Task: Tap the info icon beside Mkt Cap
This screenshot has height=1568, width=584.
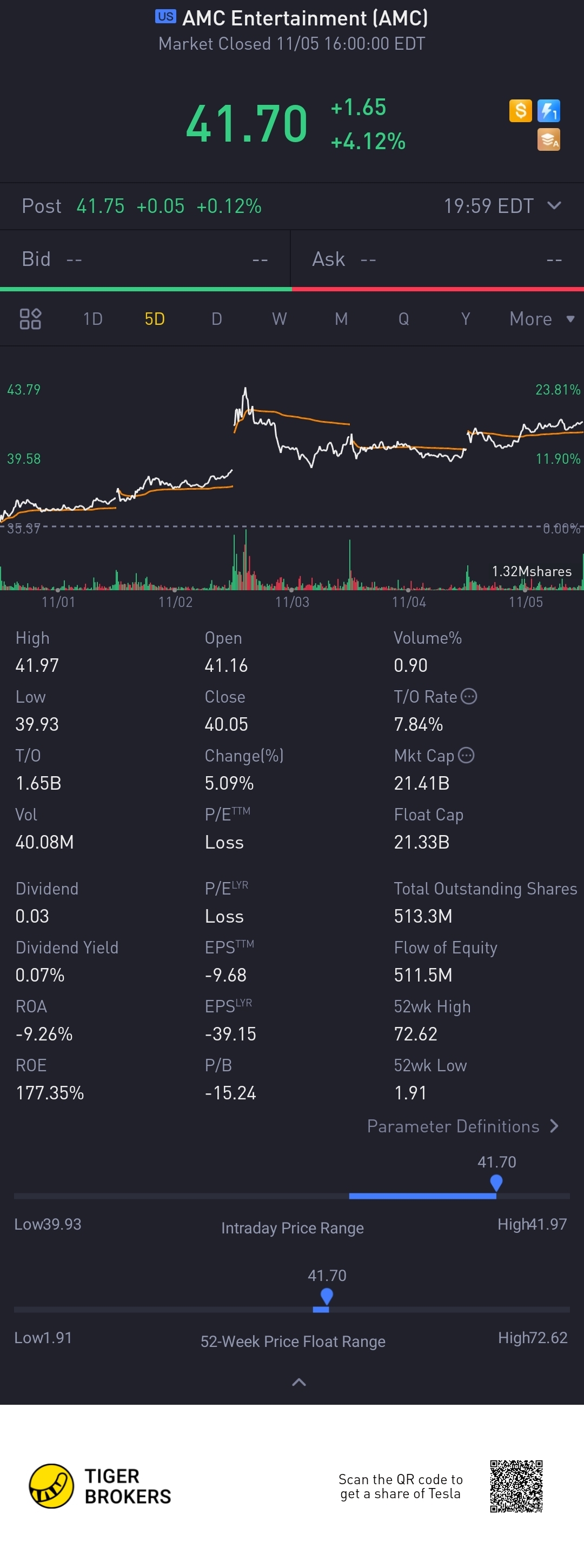Action: click(x=466, y=756)
